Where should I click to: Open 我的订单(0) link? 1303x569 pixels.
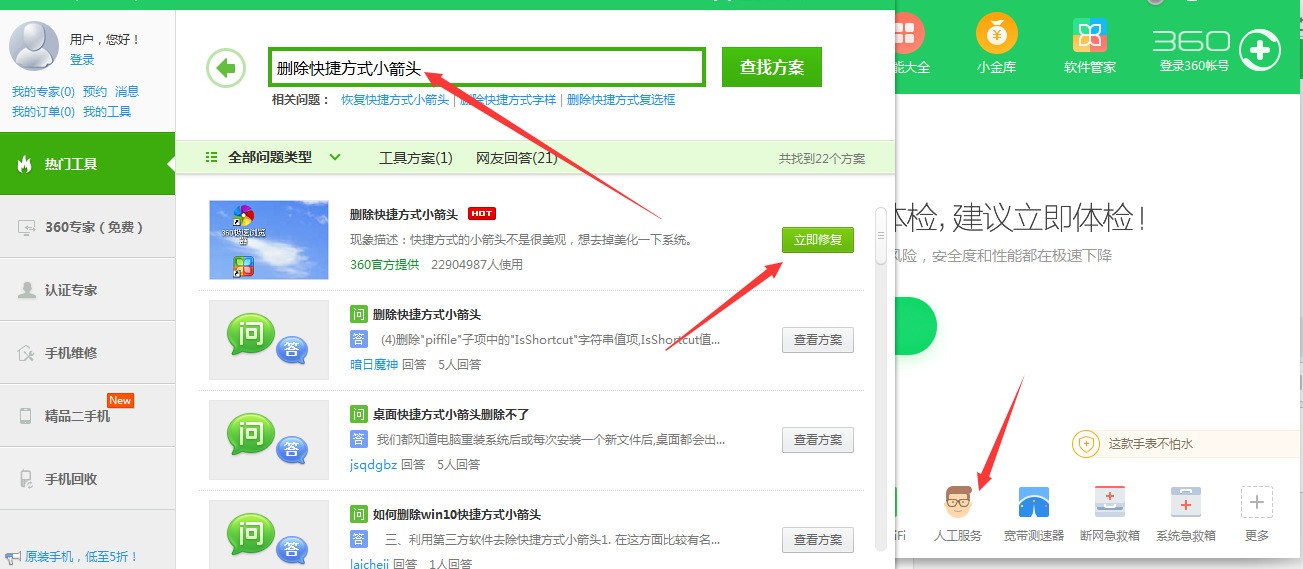click(43, 112)
